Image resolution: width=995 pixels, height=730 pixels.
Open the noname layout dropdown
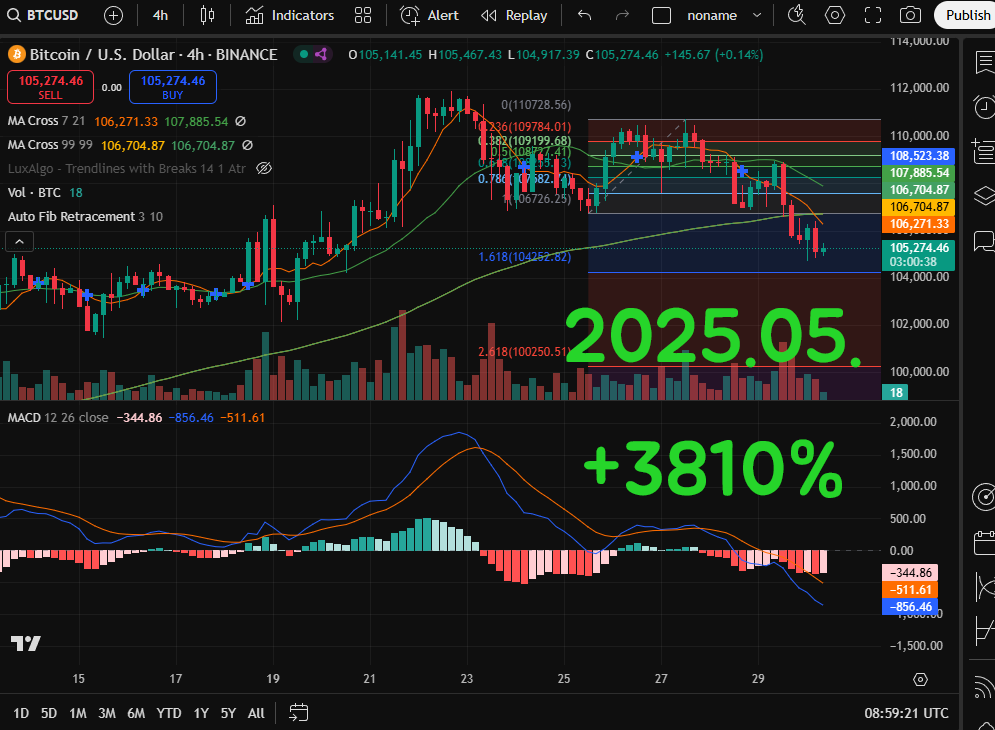(x=724, y=15)
